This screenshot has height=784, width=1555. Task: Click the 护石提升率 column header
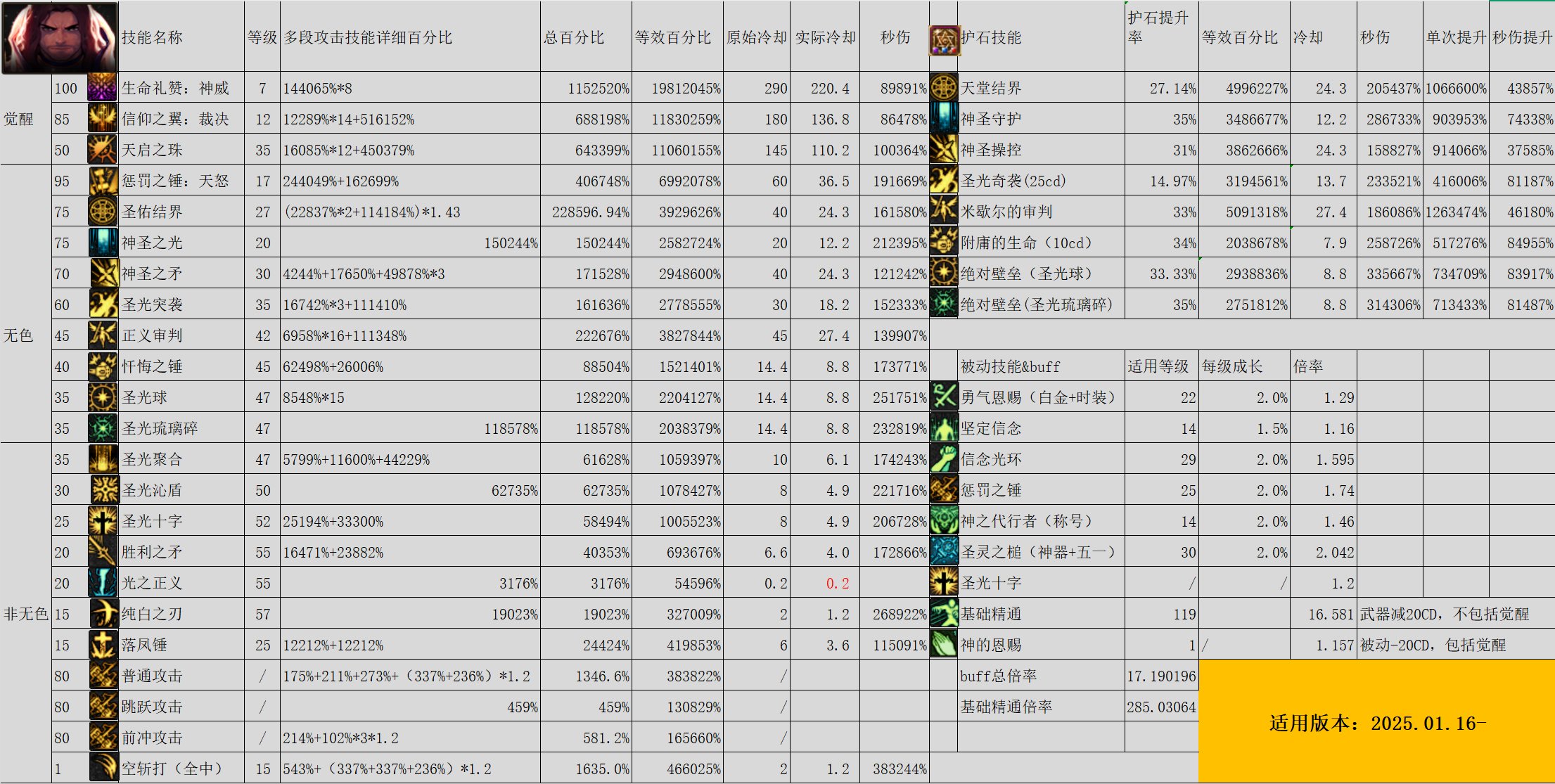pyautogui.click(x=1158, y=27)
